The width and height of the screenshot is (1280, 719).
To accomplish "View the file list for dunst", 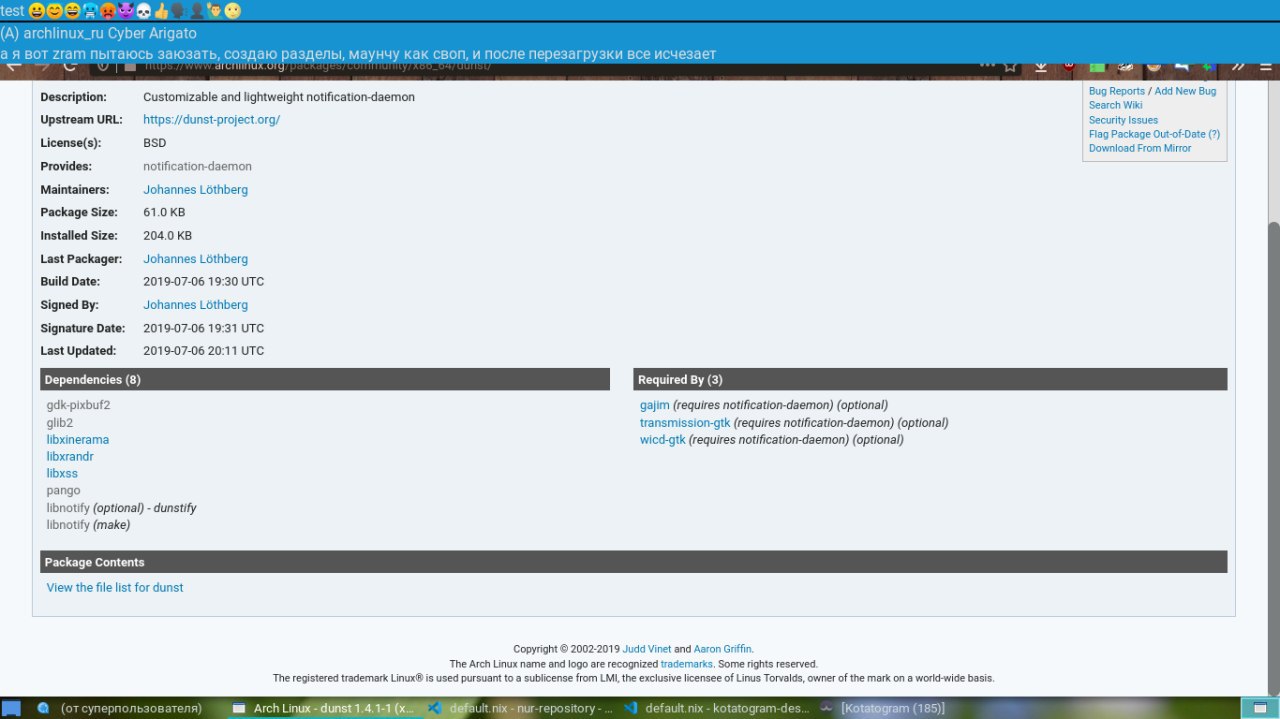I will [115, 588].
